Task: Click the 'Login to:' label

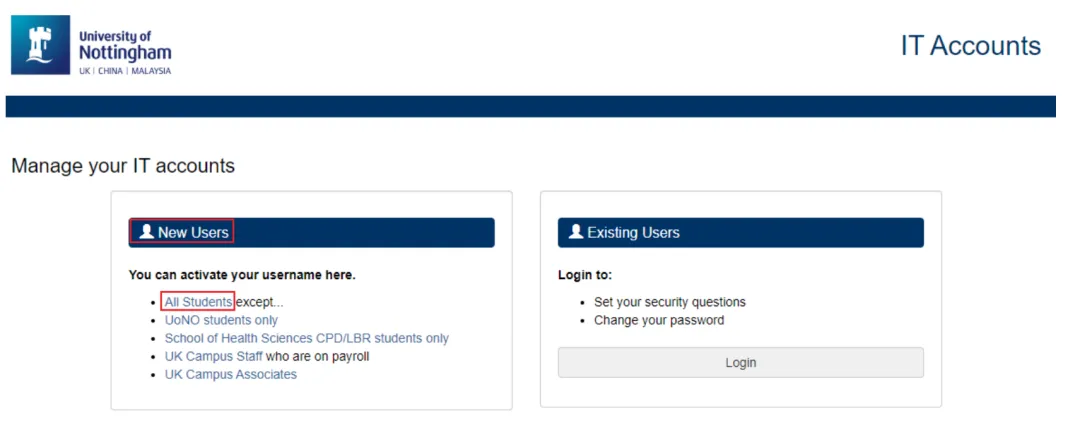Action: tap(585, 275)
